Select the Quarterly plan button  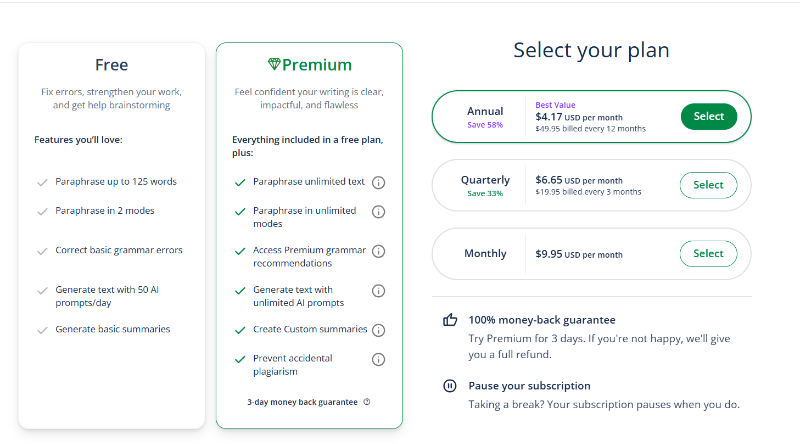[708, 185]
